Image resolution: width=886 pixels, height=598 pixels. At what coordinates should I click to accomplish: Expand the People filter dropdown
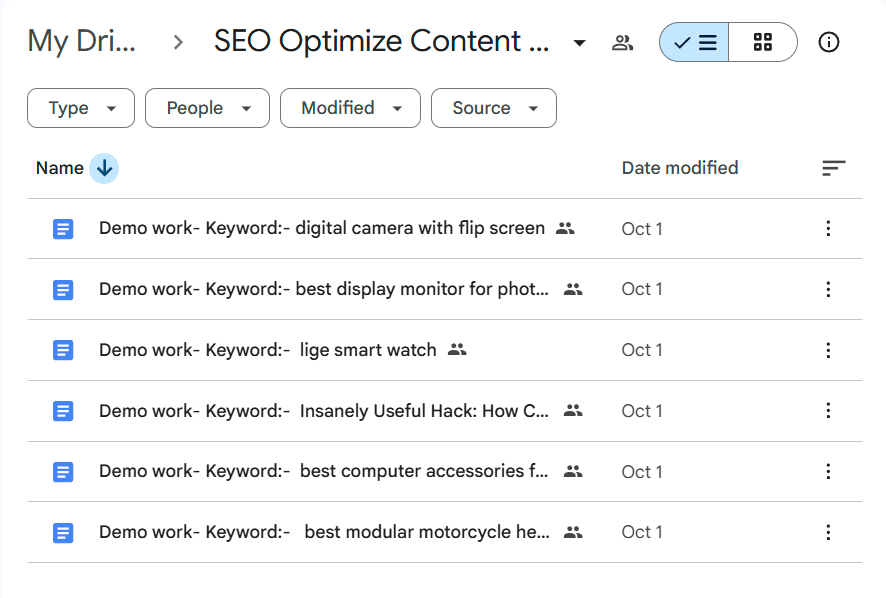click(207, 108)
